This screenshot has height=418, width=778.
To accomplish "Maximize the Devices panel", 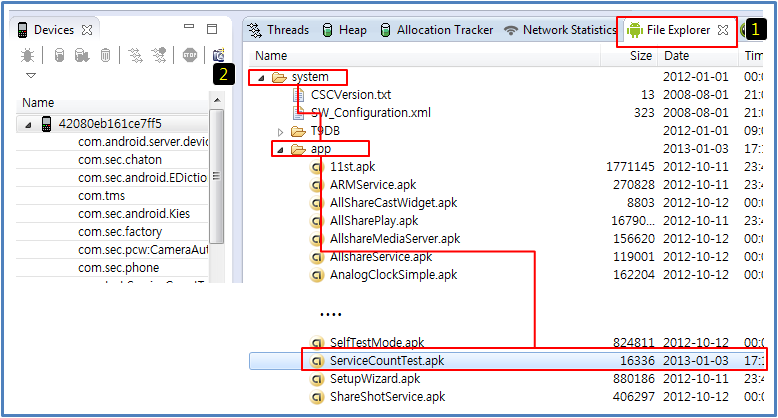I will click(x=212, y=29).
